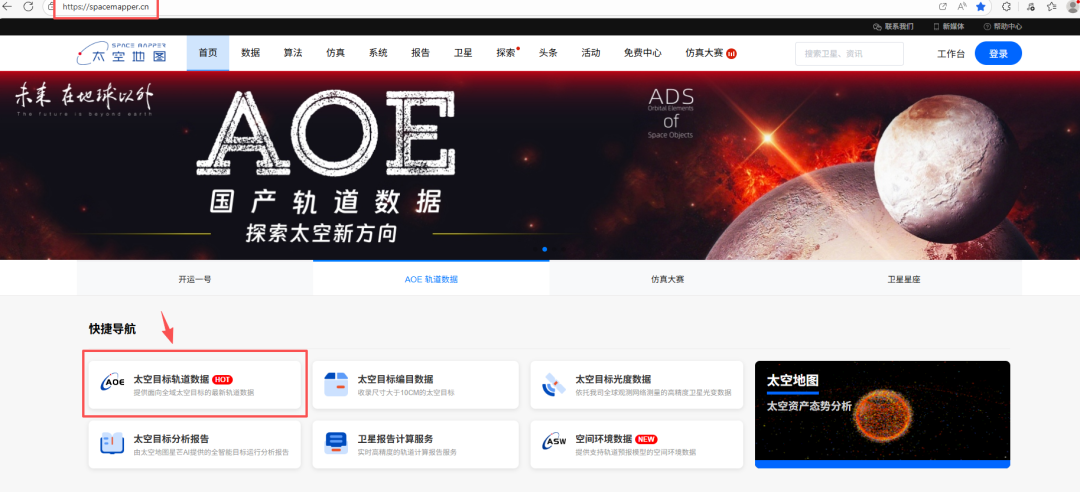Screen dimensions: 1080x492
Task: Open the 探索 navigation menu
Action: pos(506,53)
